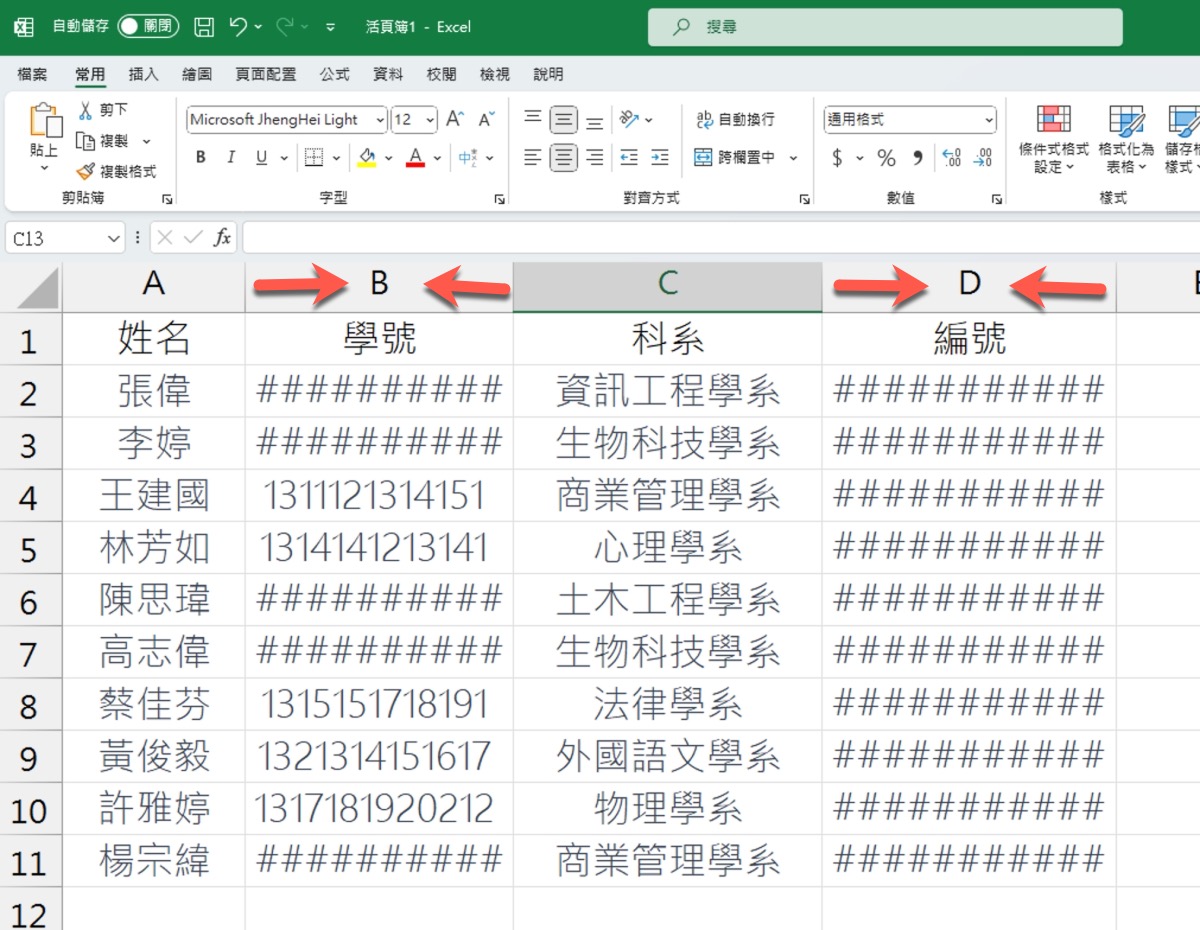Switch to the Formulas (公式) tab
This screenshot has width=1200, height=930.
tap(334, 75)
